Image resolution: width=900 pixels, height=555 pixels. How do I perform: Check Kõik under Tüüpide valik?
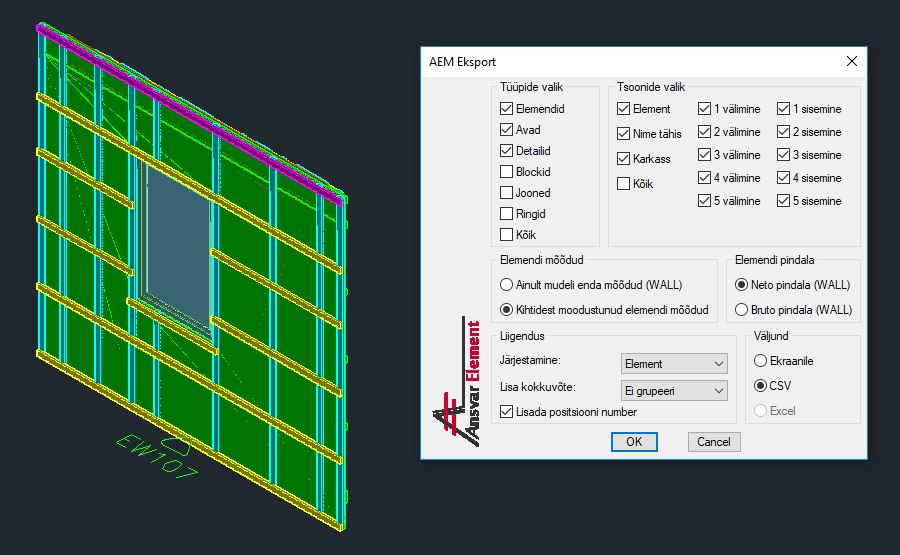506,235
